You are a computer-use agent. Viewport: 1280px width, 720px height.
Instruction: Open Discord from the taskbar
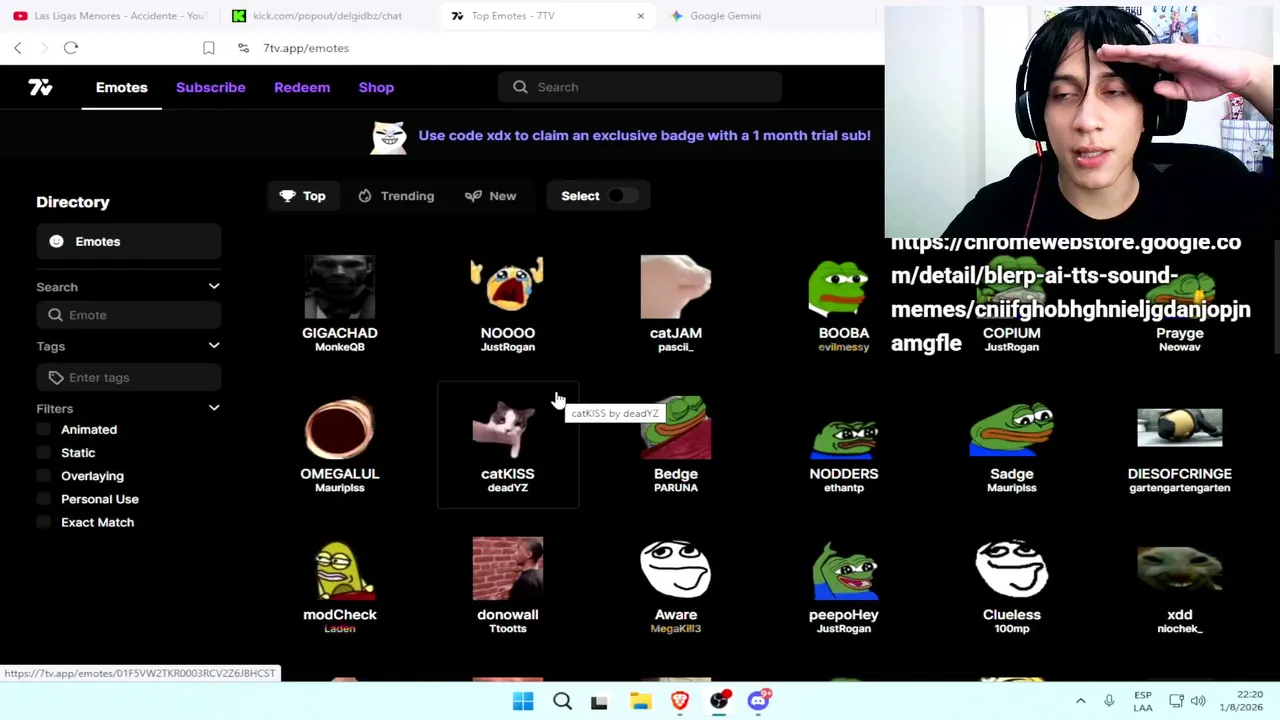pos(758,701)
